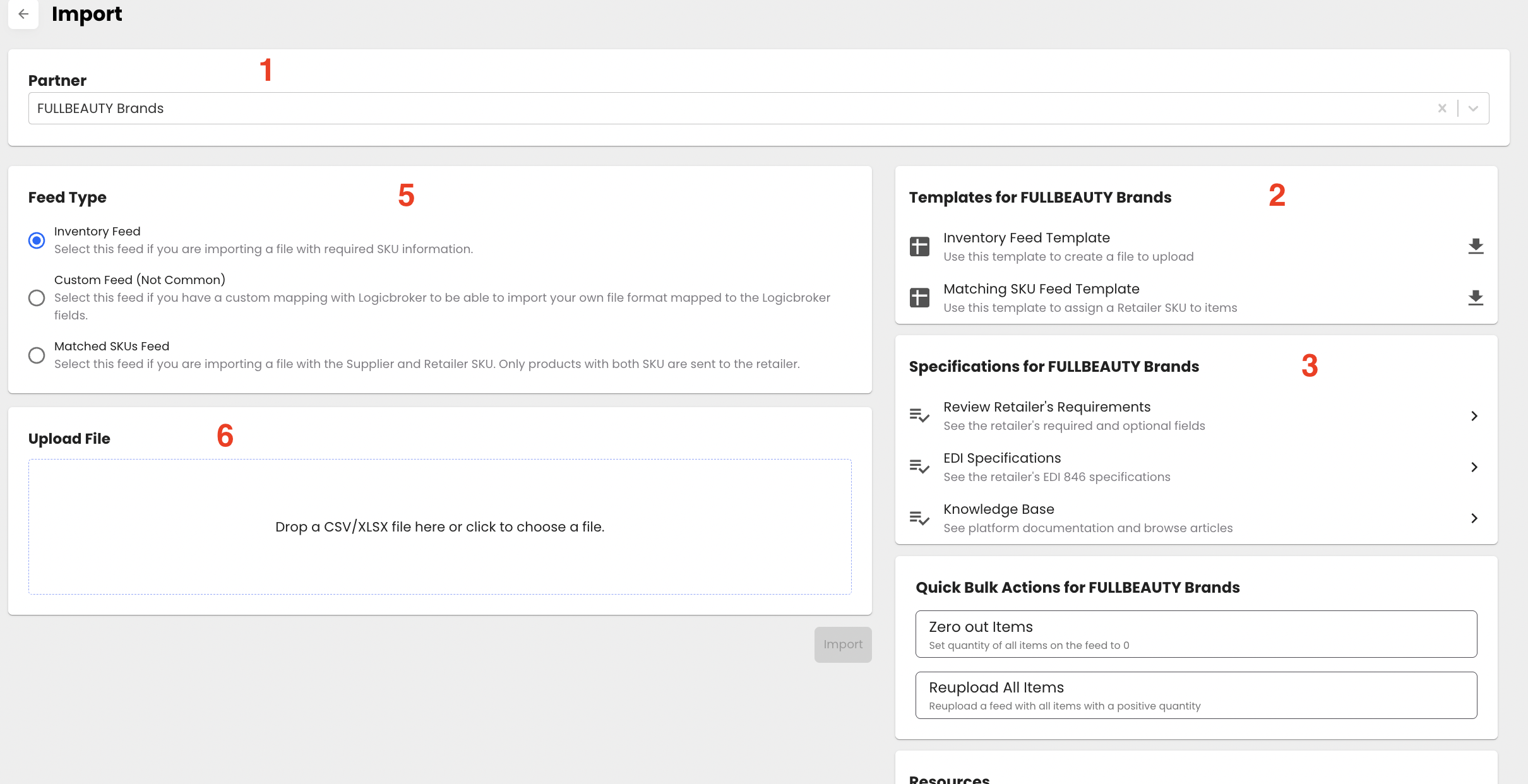Click the EDI Specifications checklist icon
1528x784 pixels.
(919, 466)
